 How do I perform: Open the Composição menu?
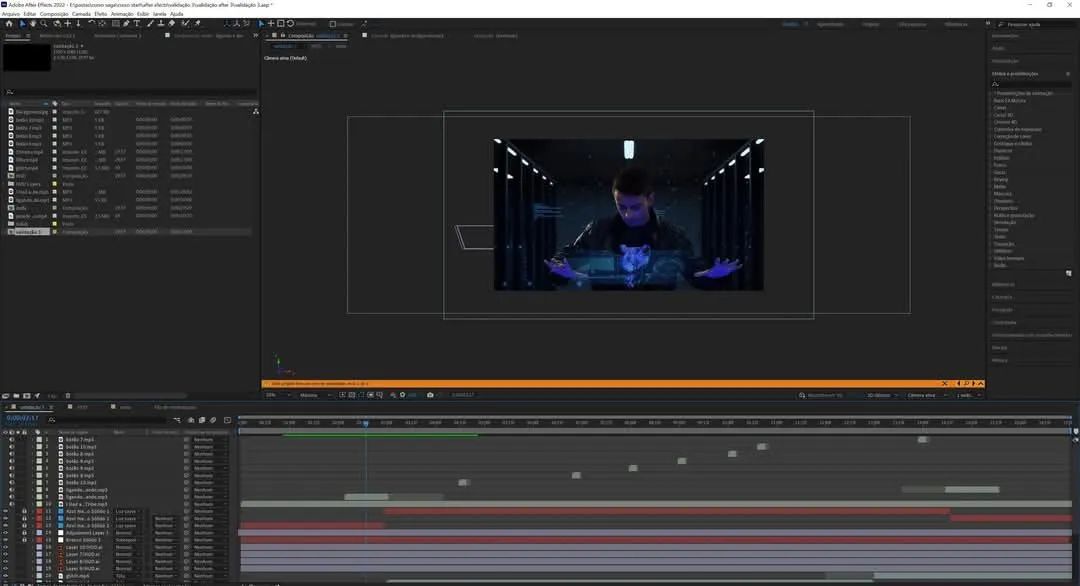tap(54, 14)
